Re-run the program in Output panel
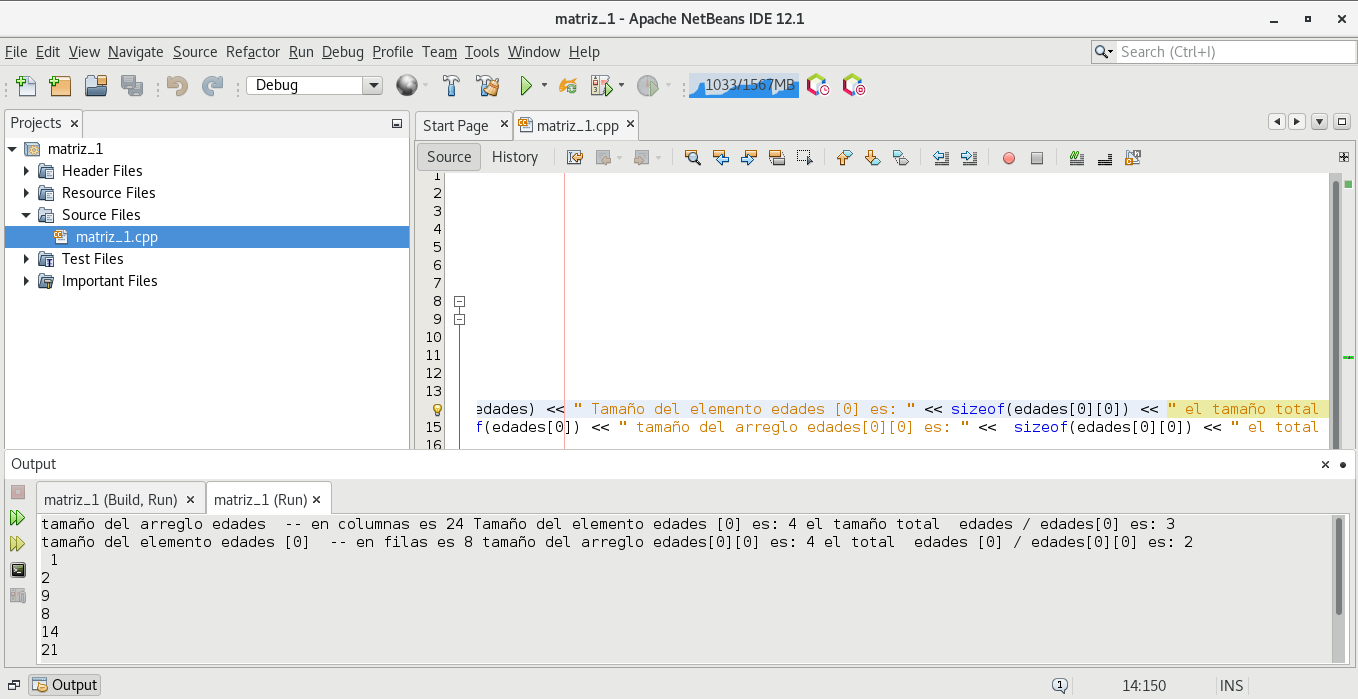Viewport: 1358px width, 699px height. [x=17, y=518]
